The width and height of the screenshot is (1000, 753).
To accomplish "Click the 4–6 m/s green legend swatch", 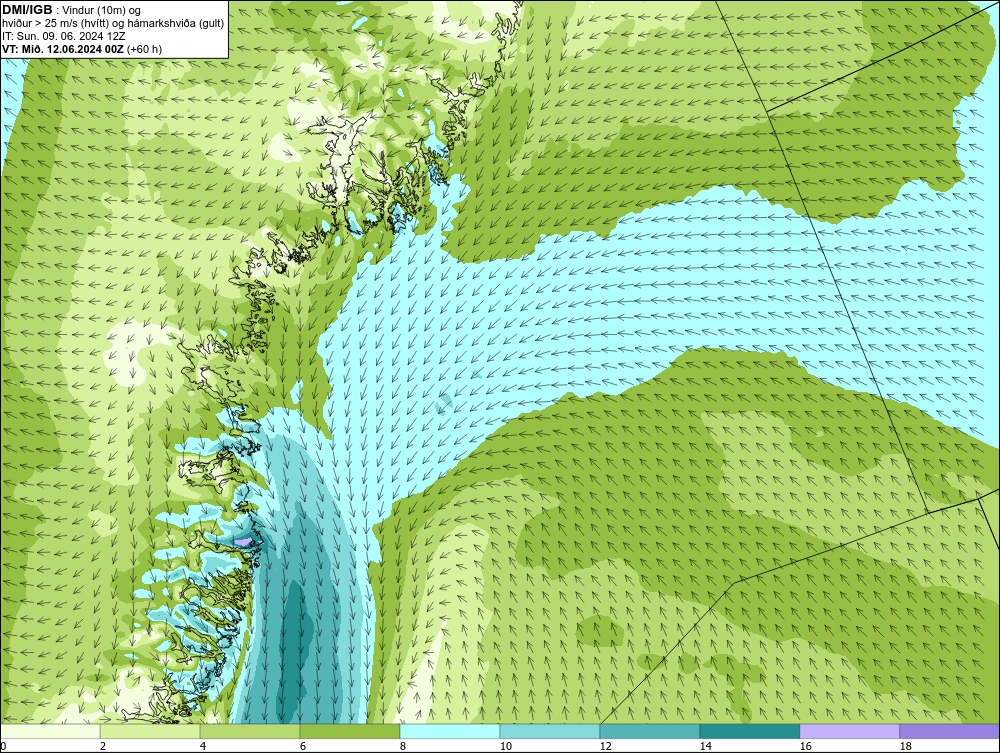I will click(250, 731).
